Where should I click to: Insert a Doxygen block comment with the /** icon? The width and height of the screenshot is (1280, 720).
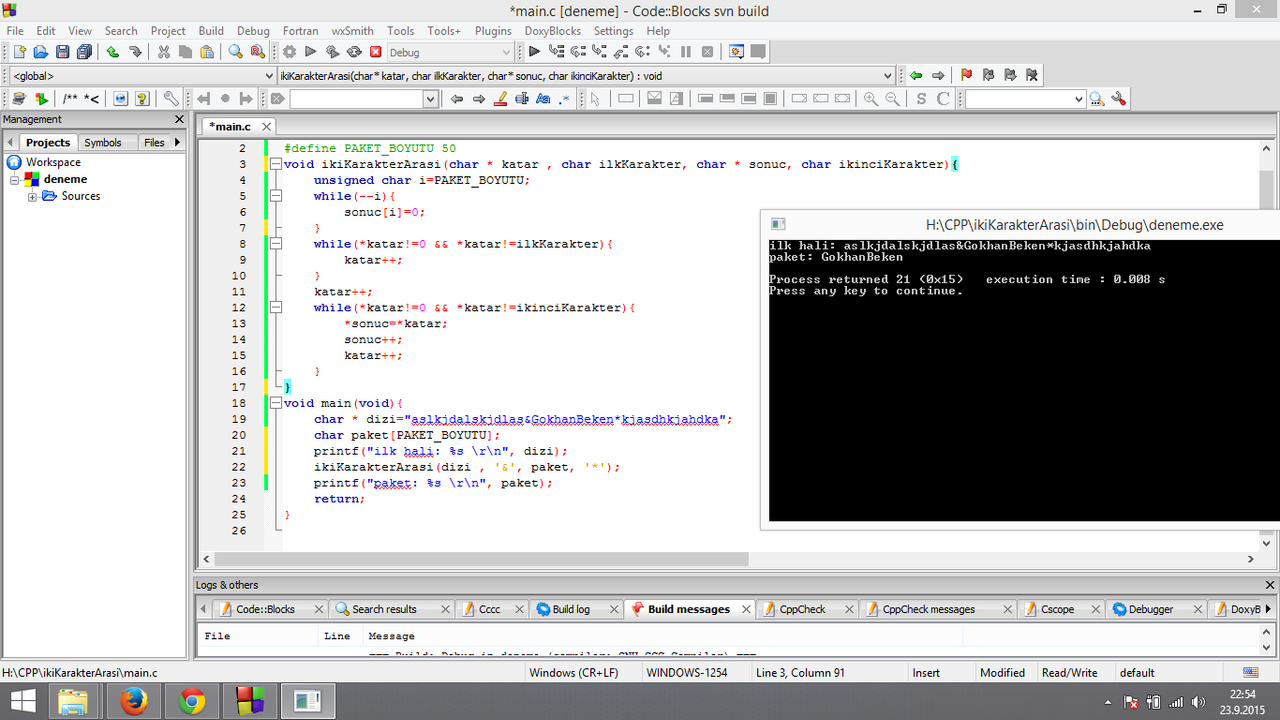70,99
